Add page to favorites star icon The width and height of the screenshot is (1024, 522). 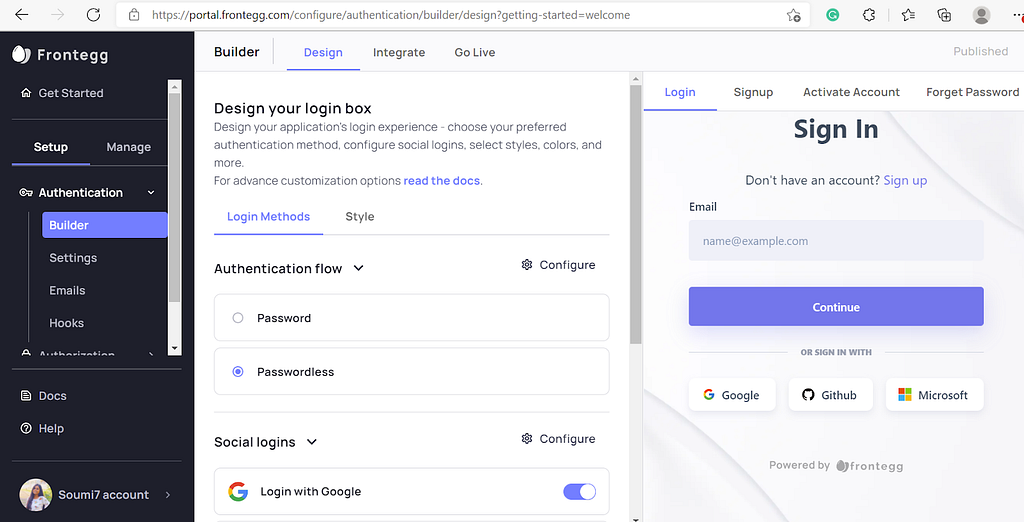point(793,15)
